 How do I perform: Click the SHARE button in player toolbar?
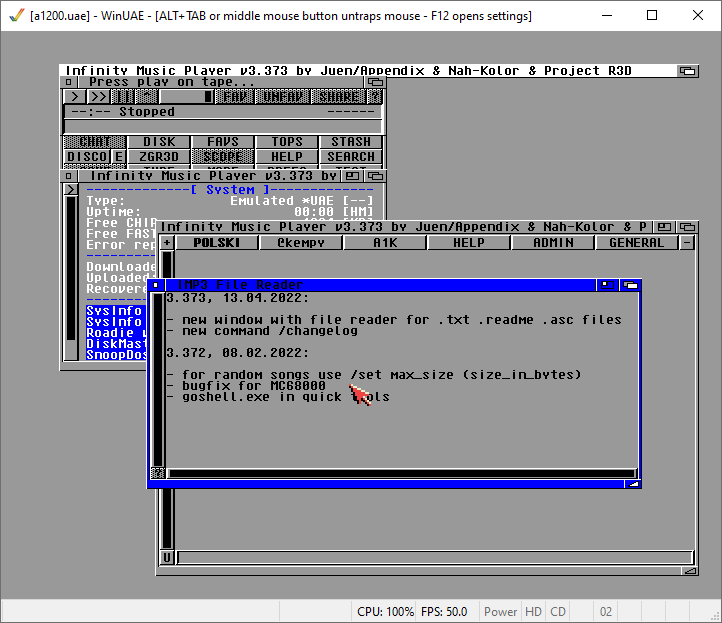click(339, 97)
